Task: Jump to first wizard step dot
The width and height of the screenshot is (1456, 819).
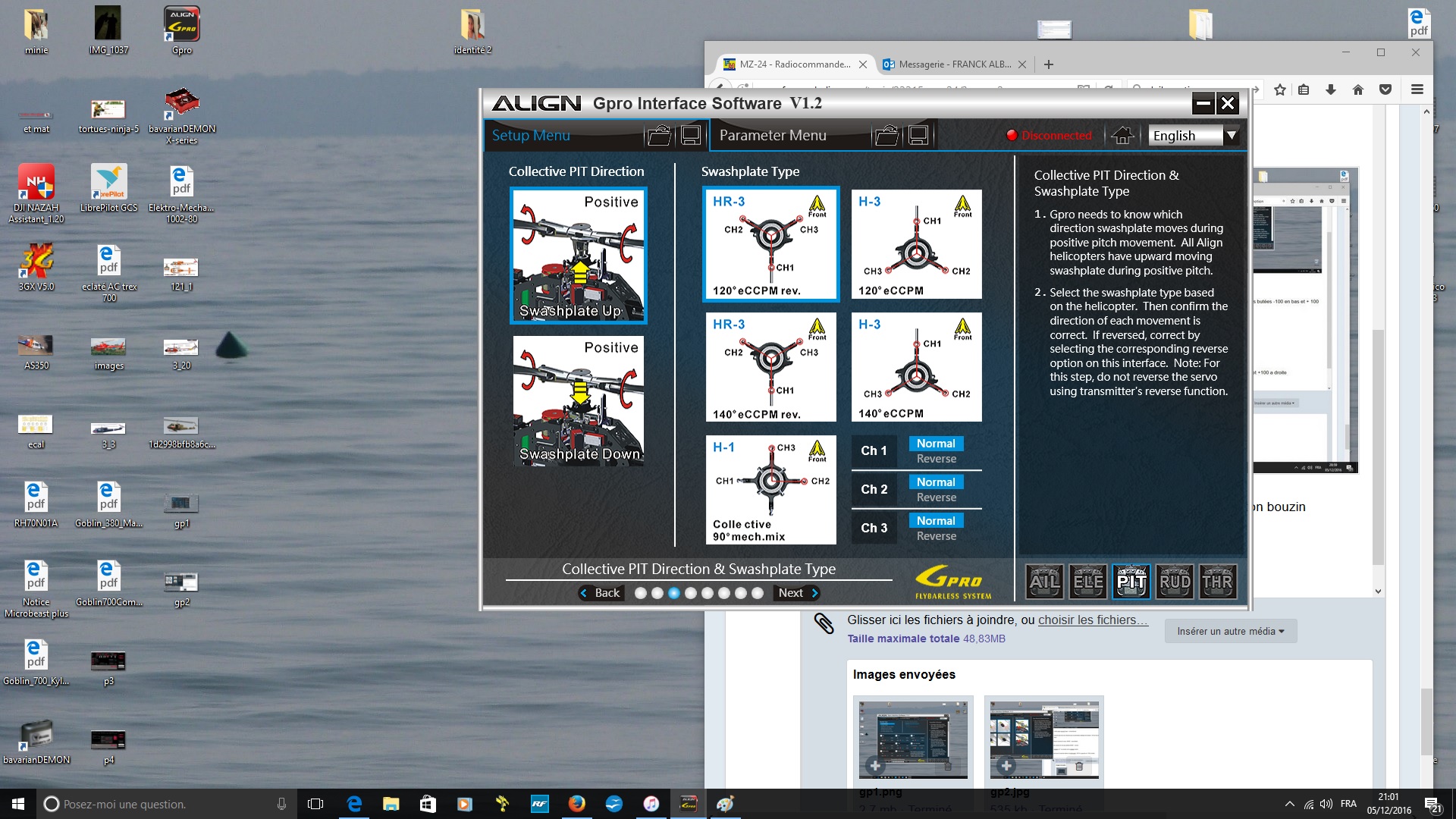Action: tap(641, 593)
